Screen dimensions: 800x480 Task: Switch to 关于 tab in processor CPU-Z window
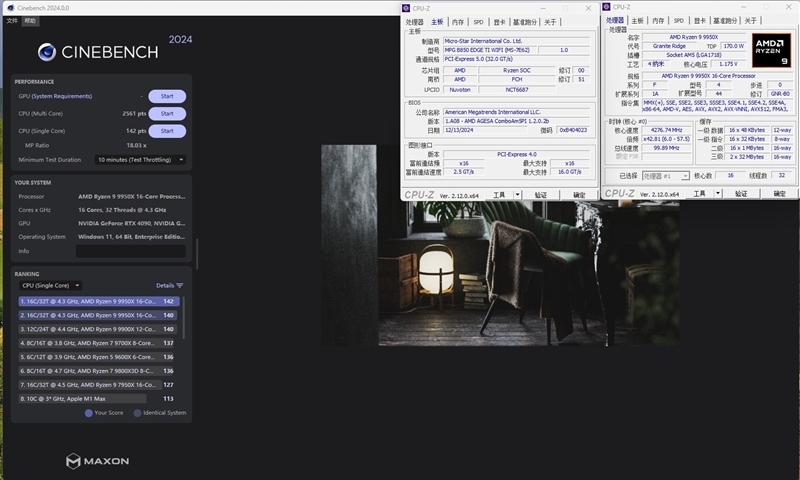(x=751, y=20)
